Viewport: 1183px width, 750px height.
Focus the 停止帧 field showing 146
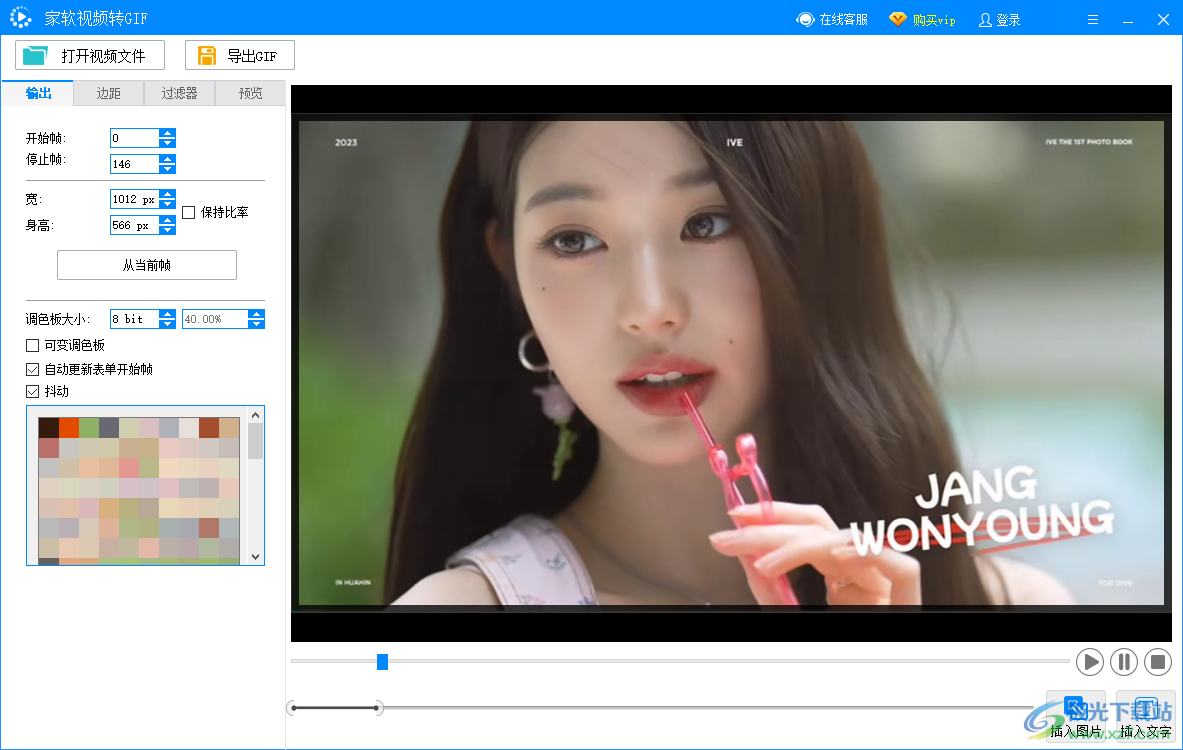click(135, 164)
